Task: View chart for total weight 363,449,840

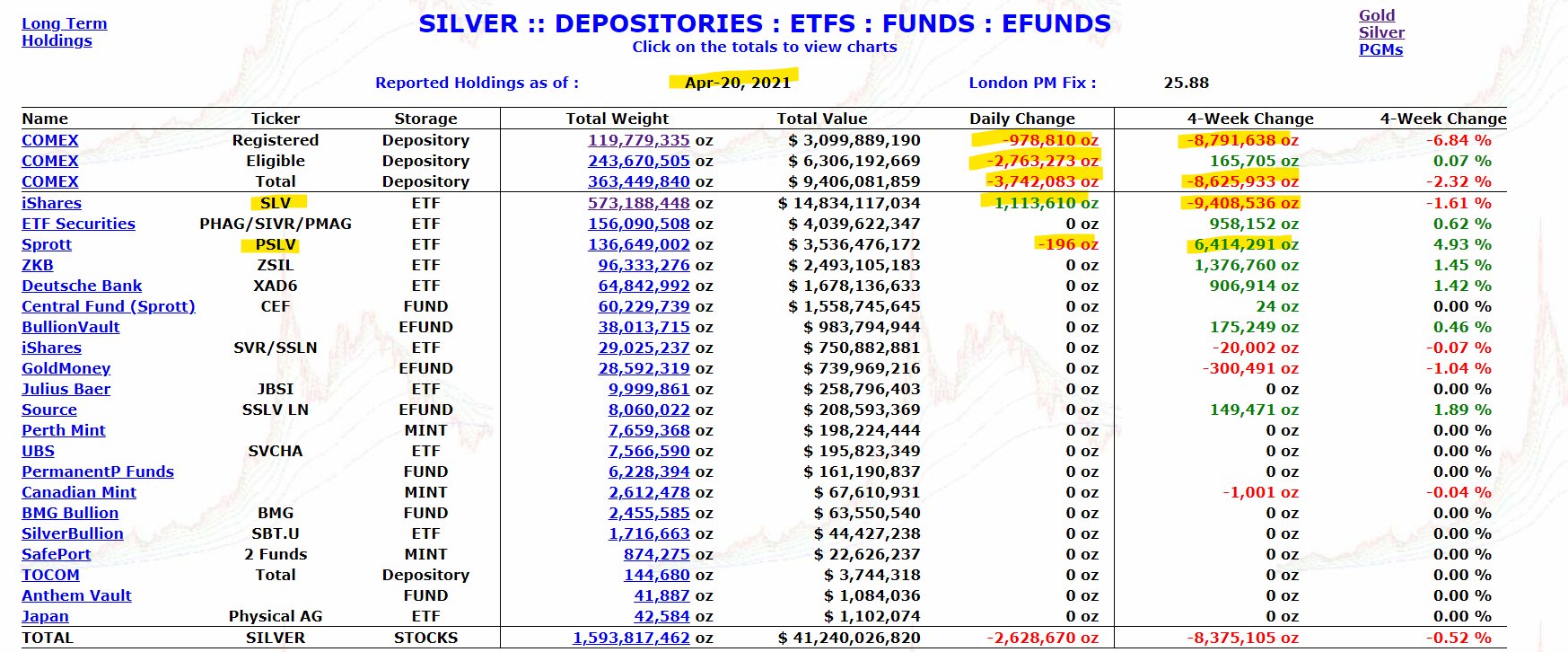Action: 639,181
